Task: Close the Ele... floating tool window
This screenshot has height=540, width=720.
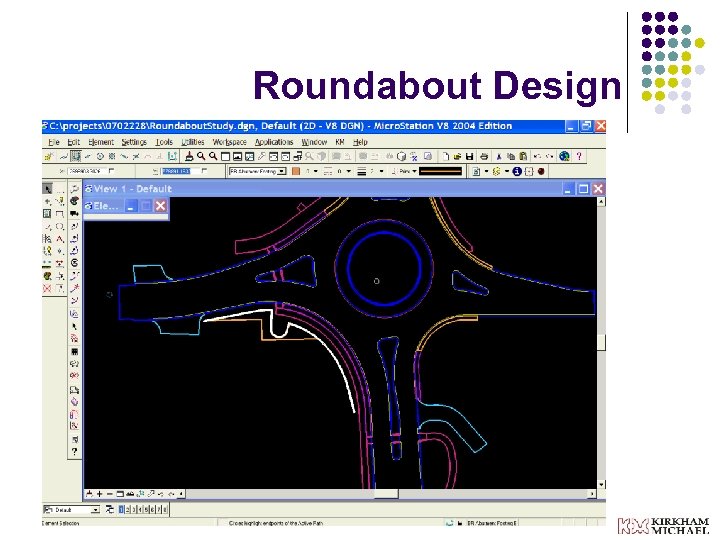Action: coord(160,206)
